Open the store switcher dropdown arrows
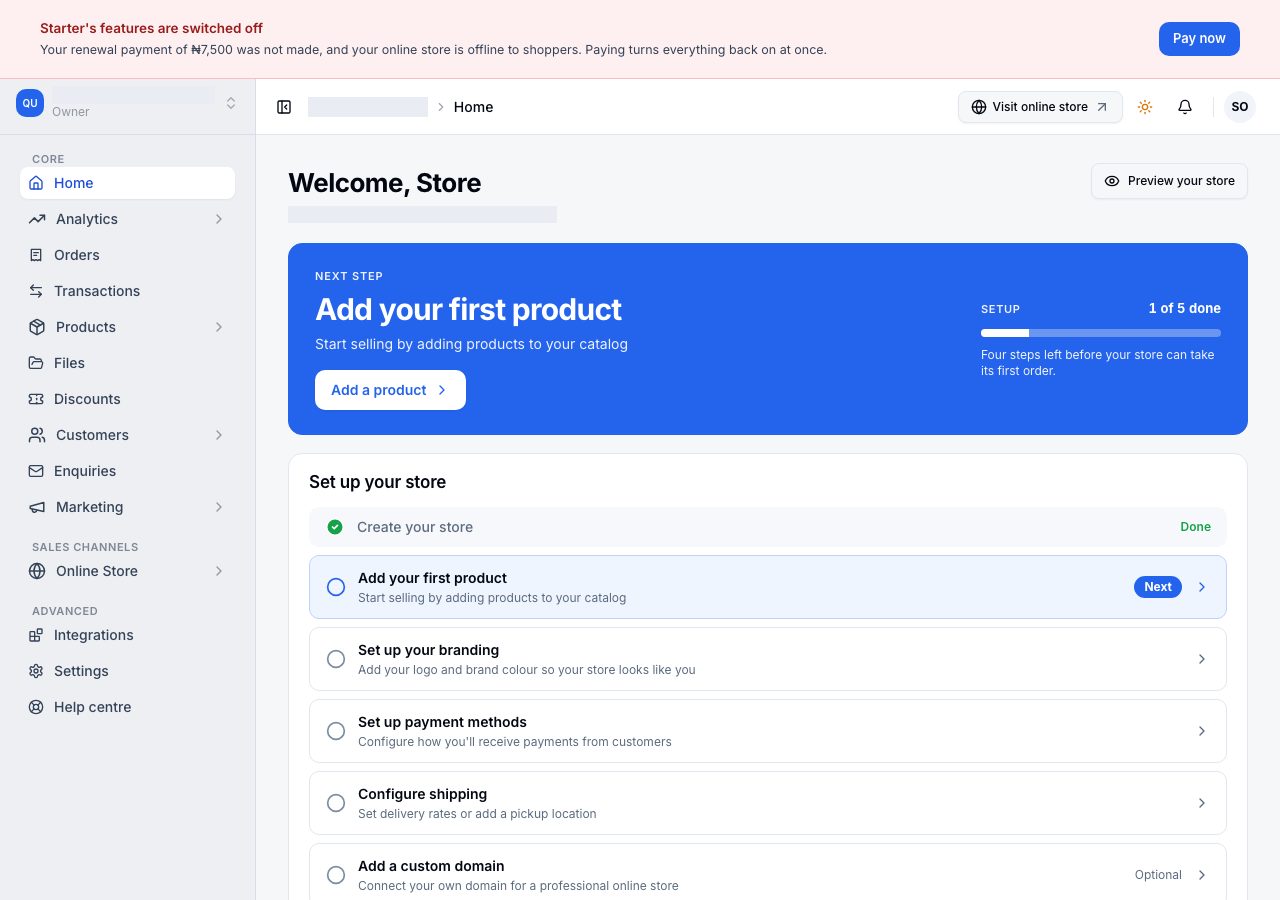Screen dimensions: 1280x900 pos(231,103)
